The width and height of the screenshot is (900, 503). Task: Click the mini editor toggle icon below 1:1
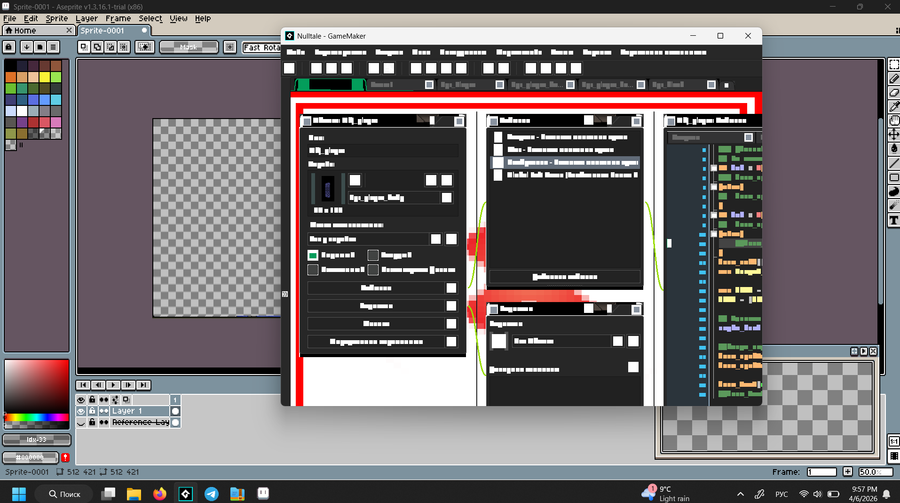pyautogui.click(x=894, y=456)
